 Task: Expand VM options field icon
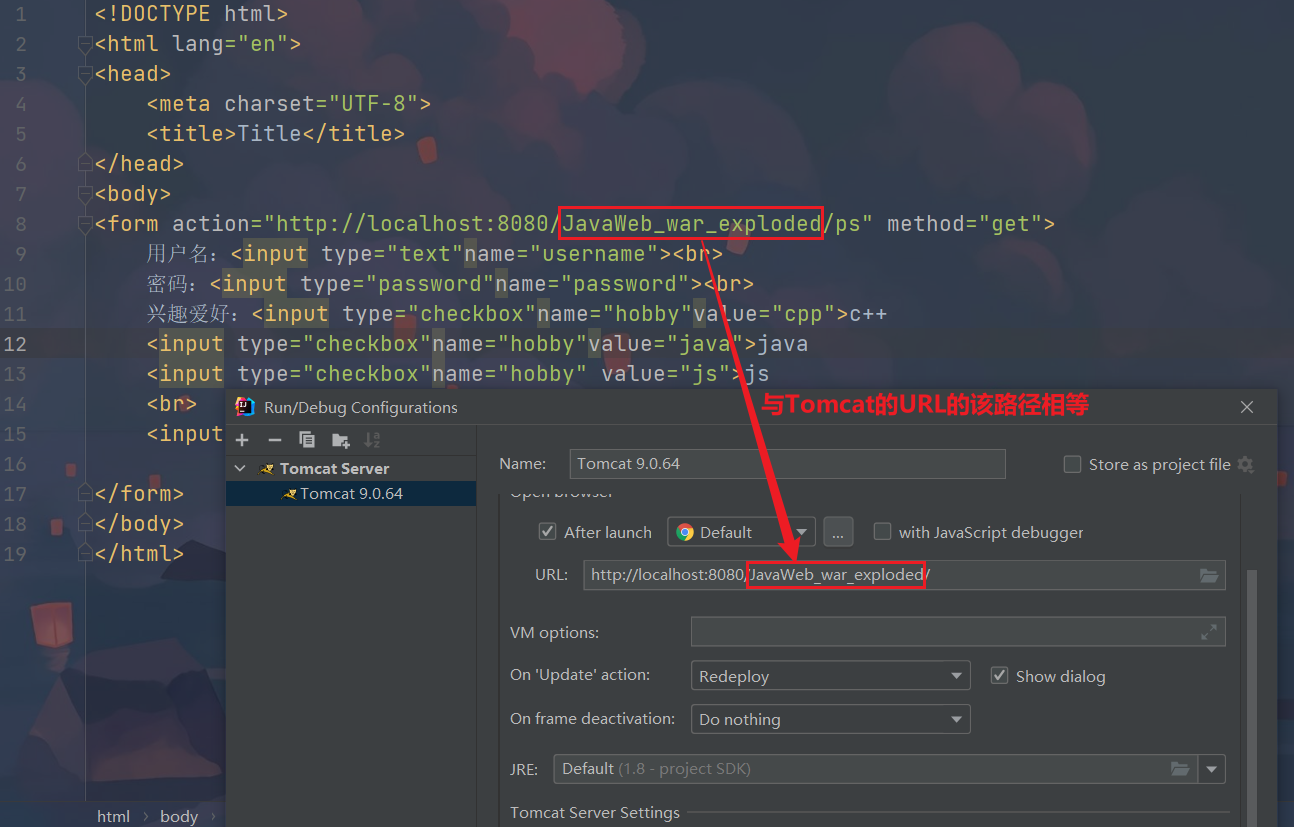[x=1209, y=632]
